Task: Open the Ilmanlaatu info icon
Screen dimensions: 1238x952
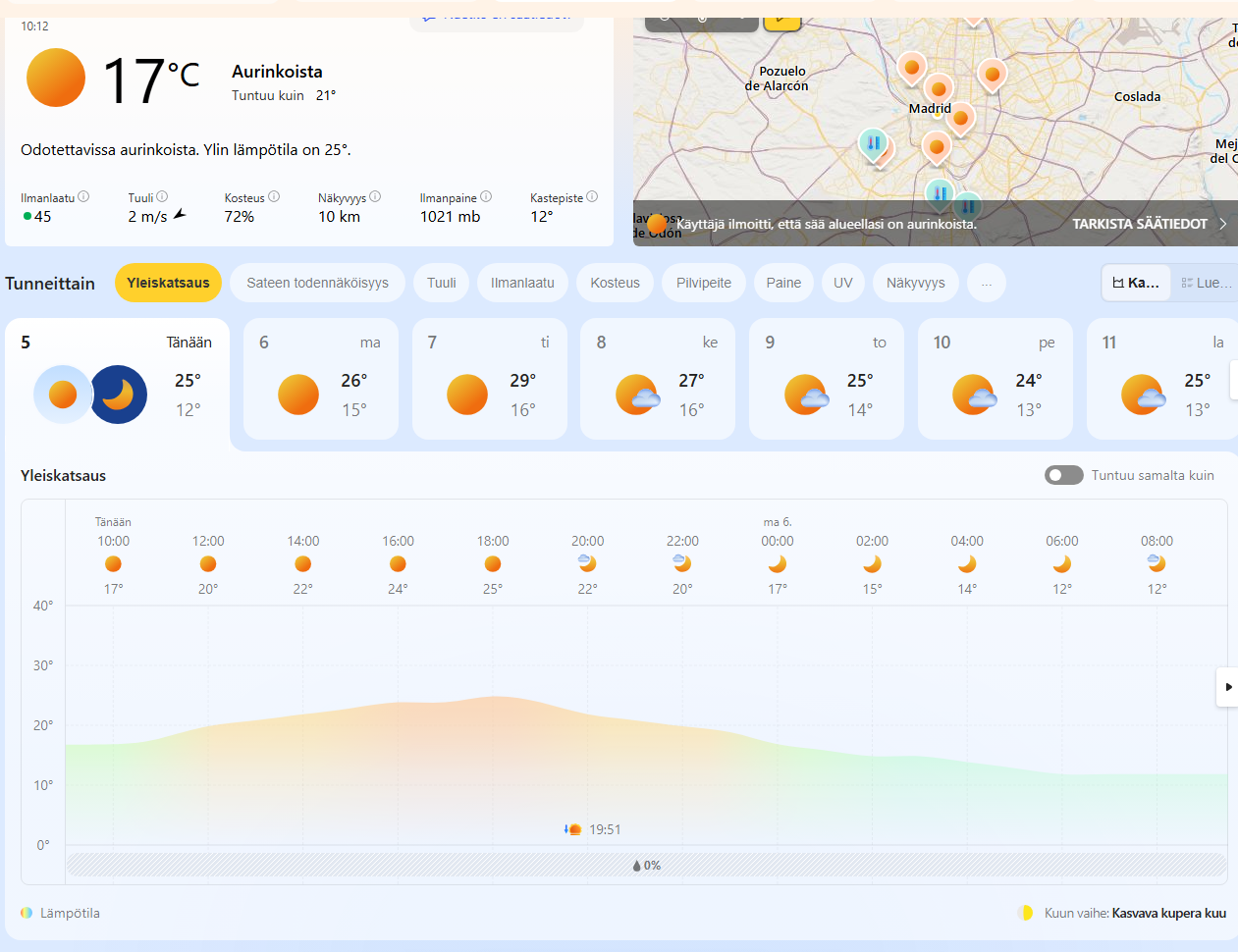Action: [x=83, y=196]
